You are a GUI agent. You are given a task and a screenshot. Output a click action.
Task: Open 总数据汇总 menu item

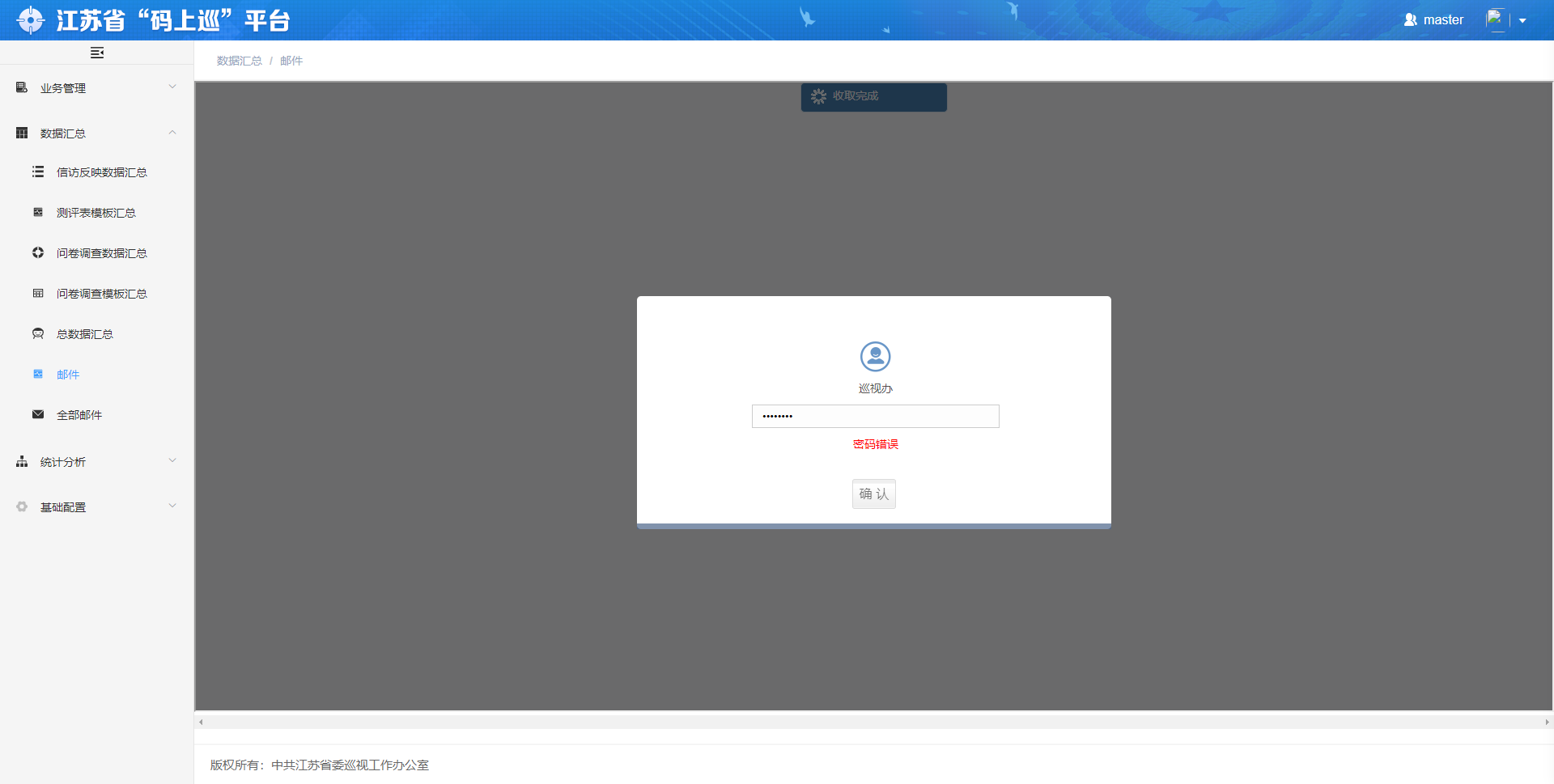click(x=85, y=334)
